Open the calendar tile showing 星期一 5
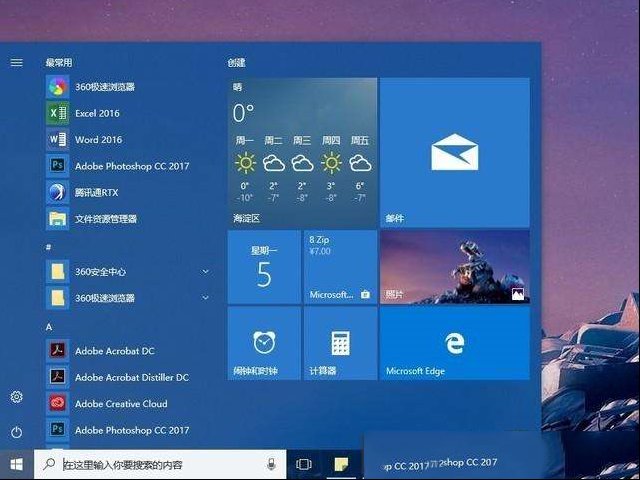 pyautogui.click(x=264, y=267)
